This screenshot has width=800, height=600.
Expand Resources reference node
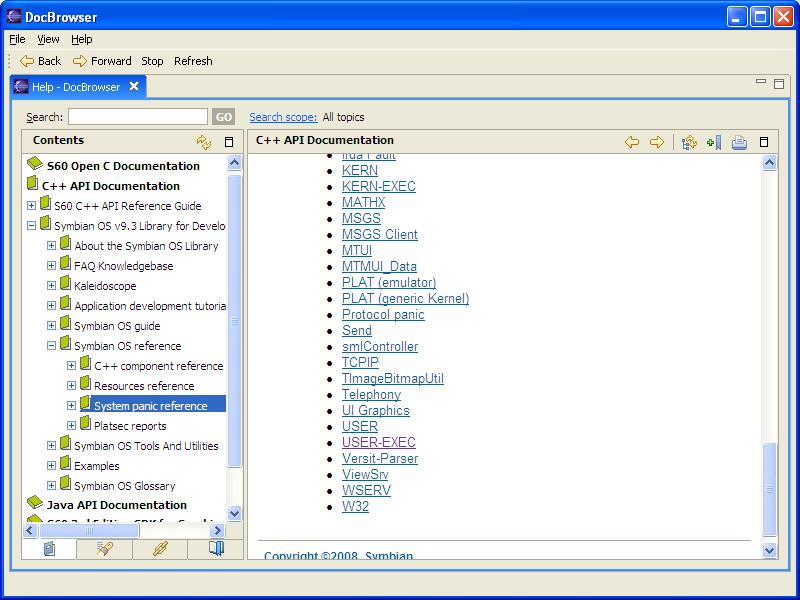[71, 385]
